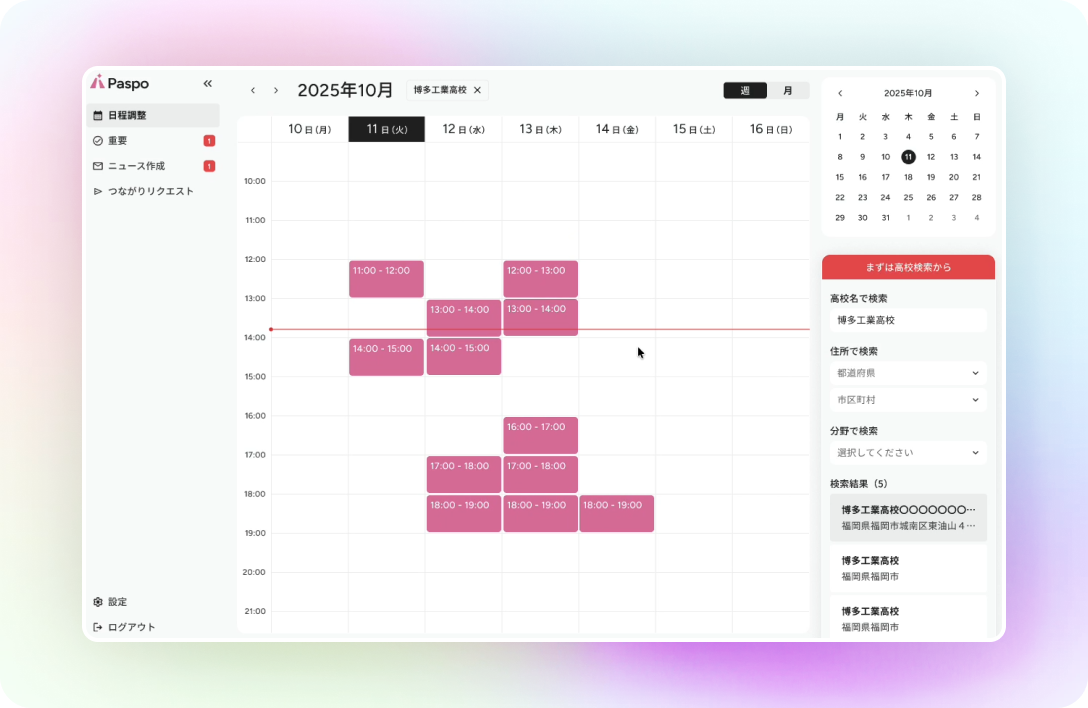Remove the 博多工業高校 filter tag
This screenshot has height=708, width=1088.
tap(477, 90)
